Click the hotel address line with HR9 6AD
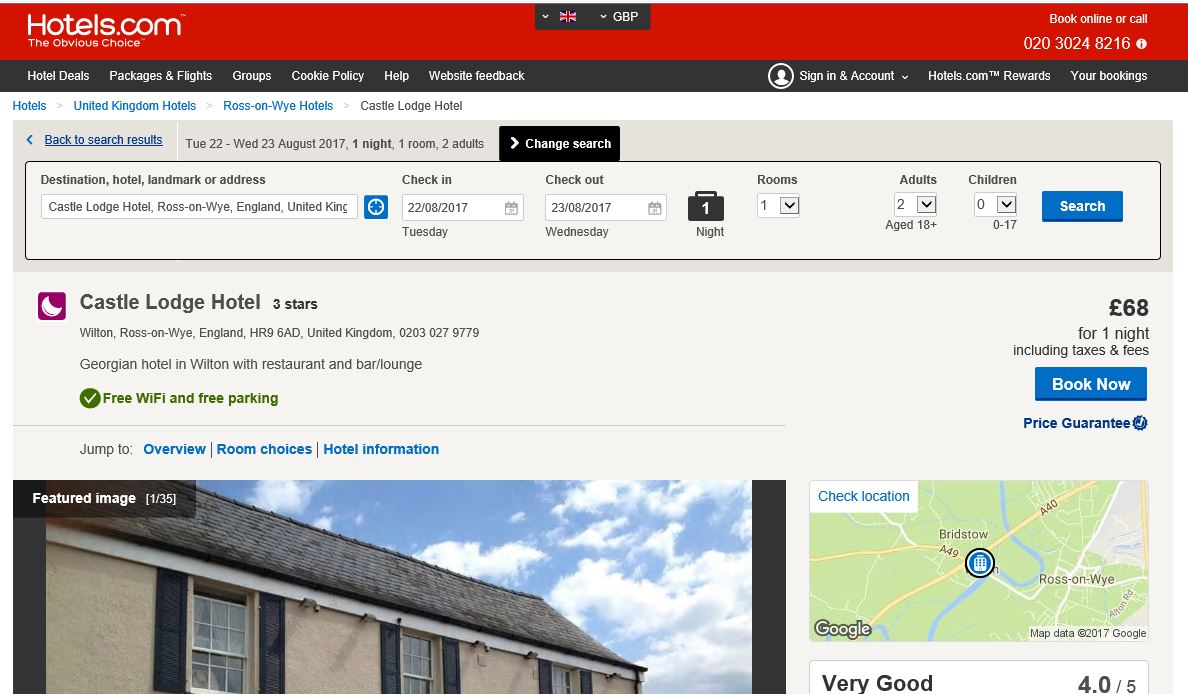 pos(280,333)
